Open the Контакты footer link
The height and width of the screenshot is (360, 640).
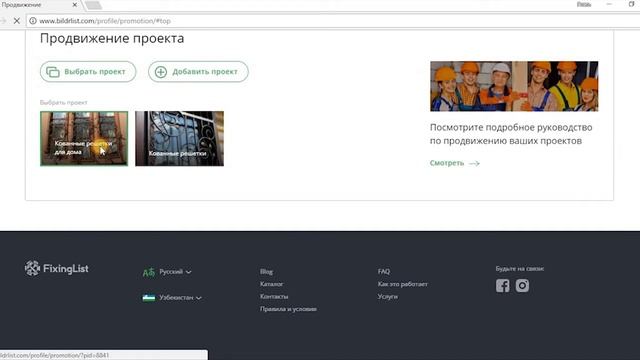click(x=274, y=296)
